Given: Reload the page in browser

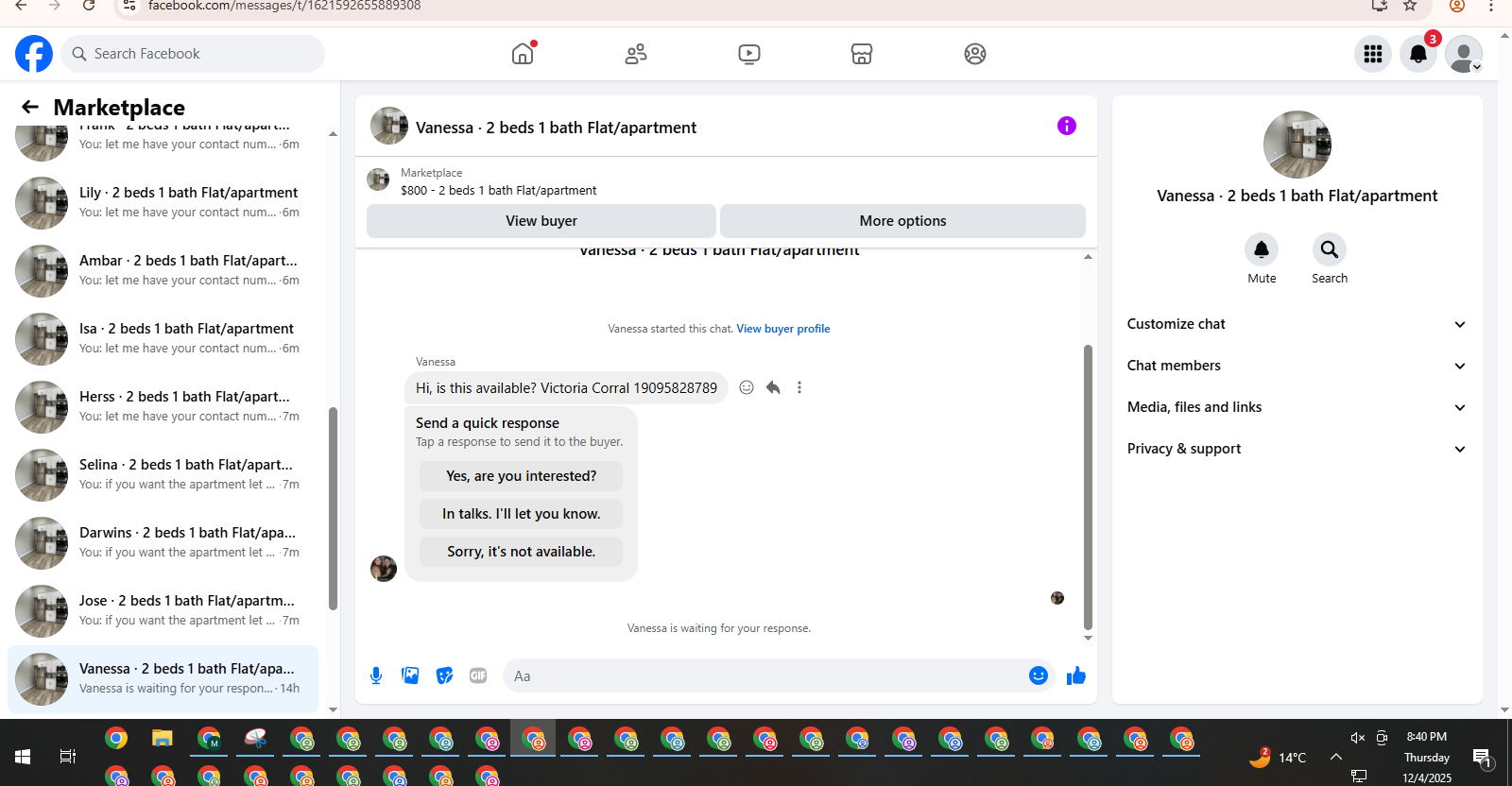Looking at the screenshot, I should pos(89,6).
